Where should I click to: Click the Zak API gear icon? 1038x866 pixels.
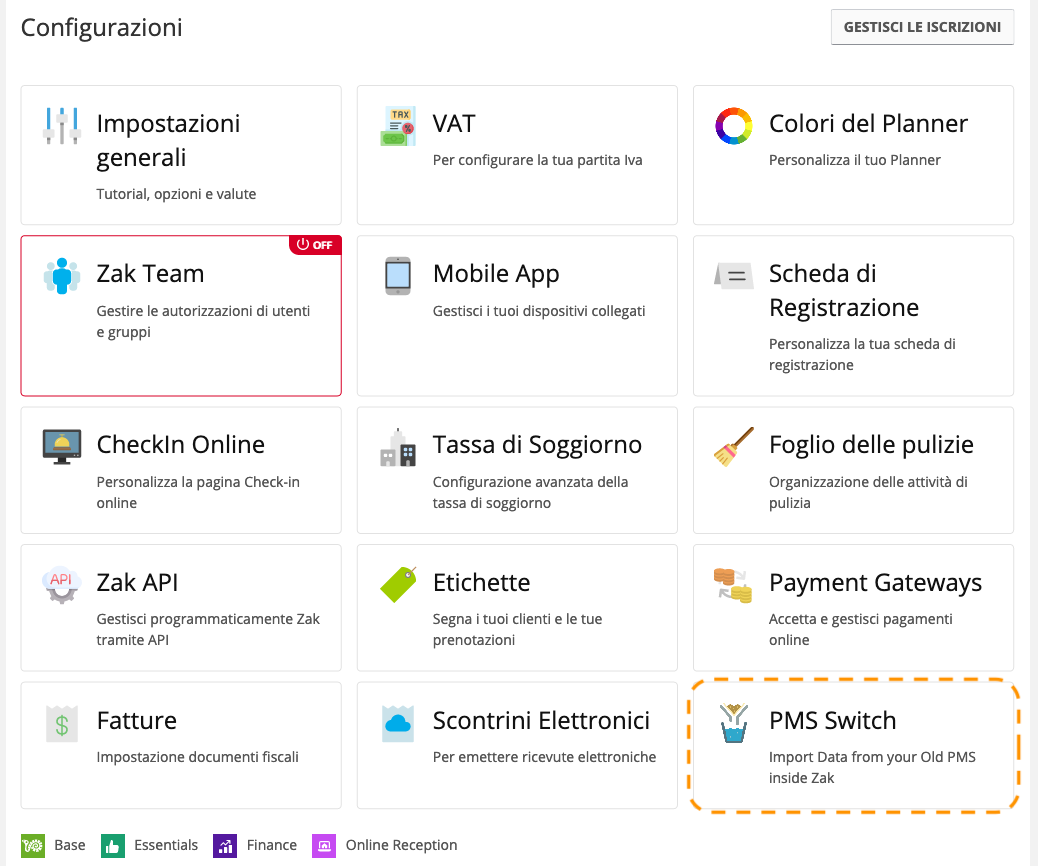[62, 585]
